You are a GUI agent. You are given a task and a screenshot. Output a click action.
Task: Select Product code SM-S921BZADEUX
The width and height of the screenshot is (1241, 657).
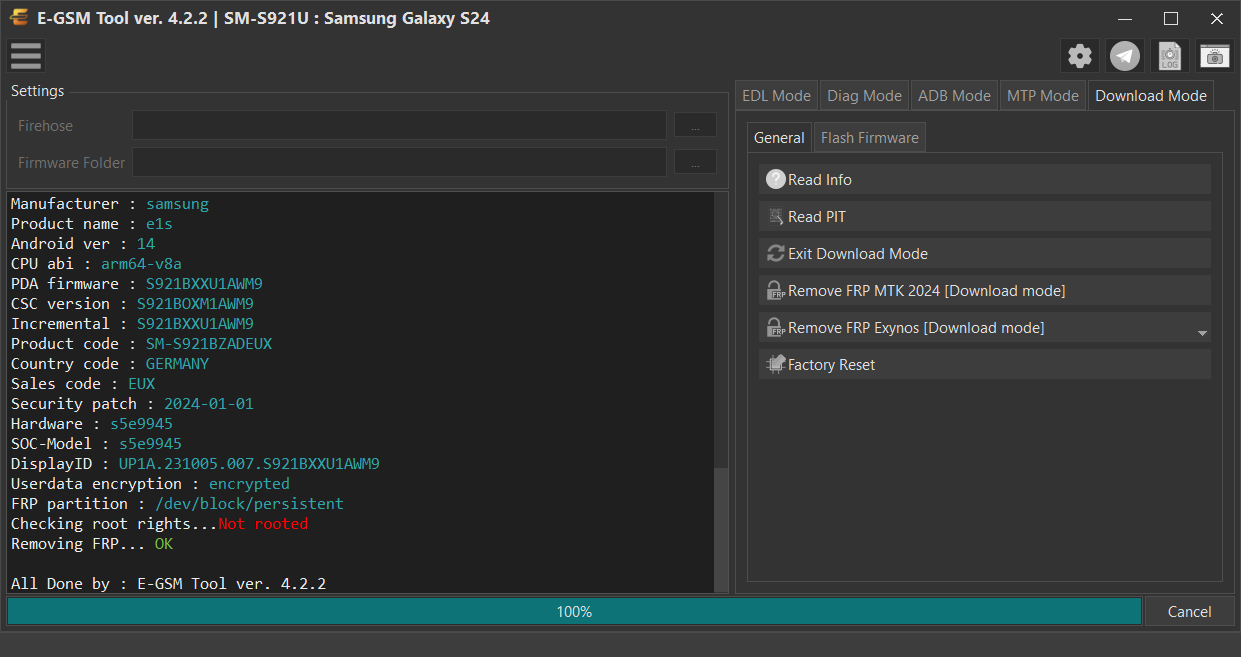(x=209, y=344)
